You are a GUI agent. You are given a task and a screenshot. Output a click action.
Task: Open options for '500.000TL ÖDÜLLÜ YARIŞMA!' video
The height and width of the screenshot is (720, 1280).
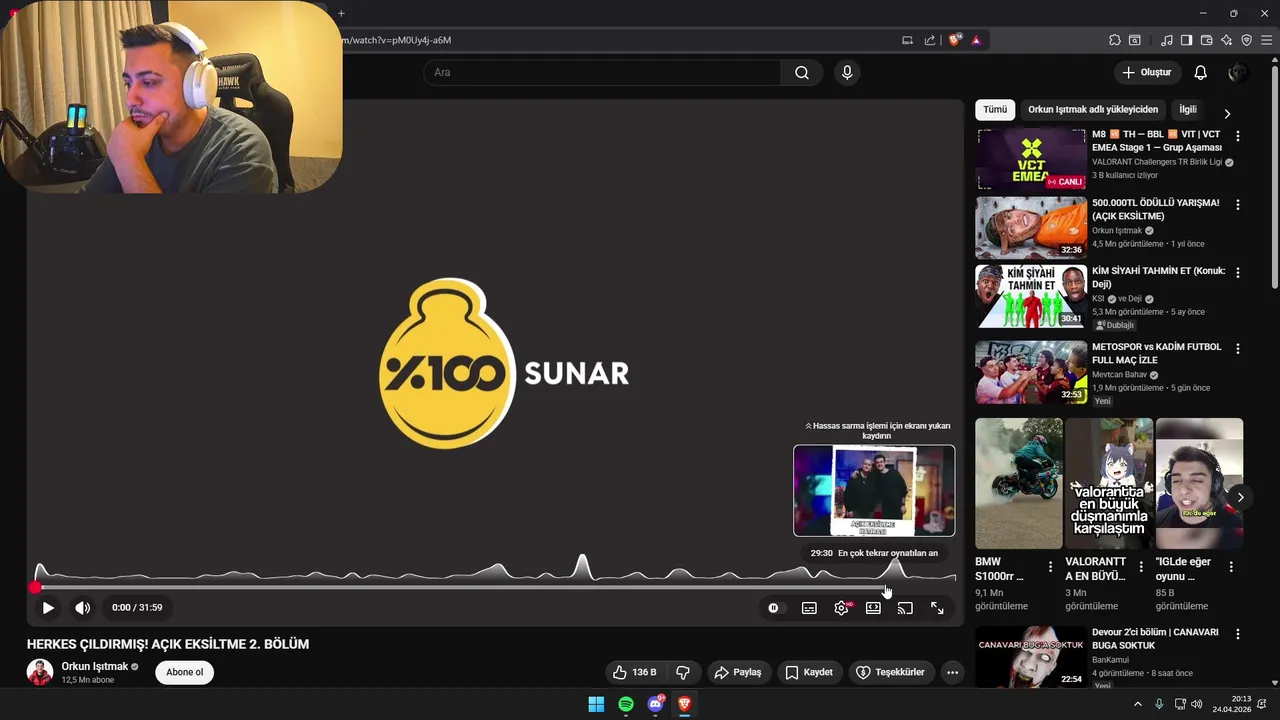click(x=1238, y=204)
